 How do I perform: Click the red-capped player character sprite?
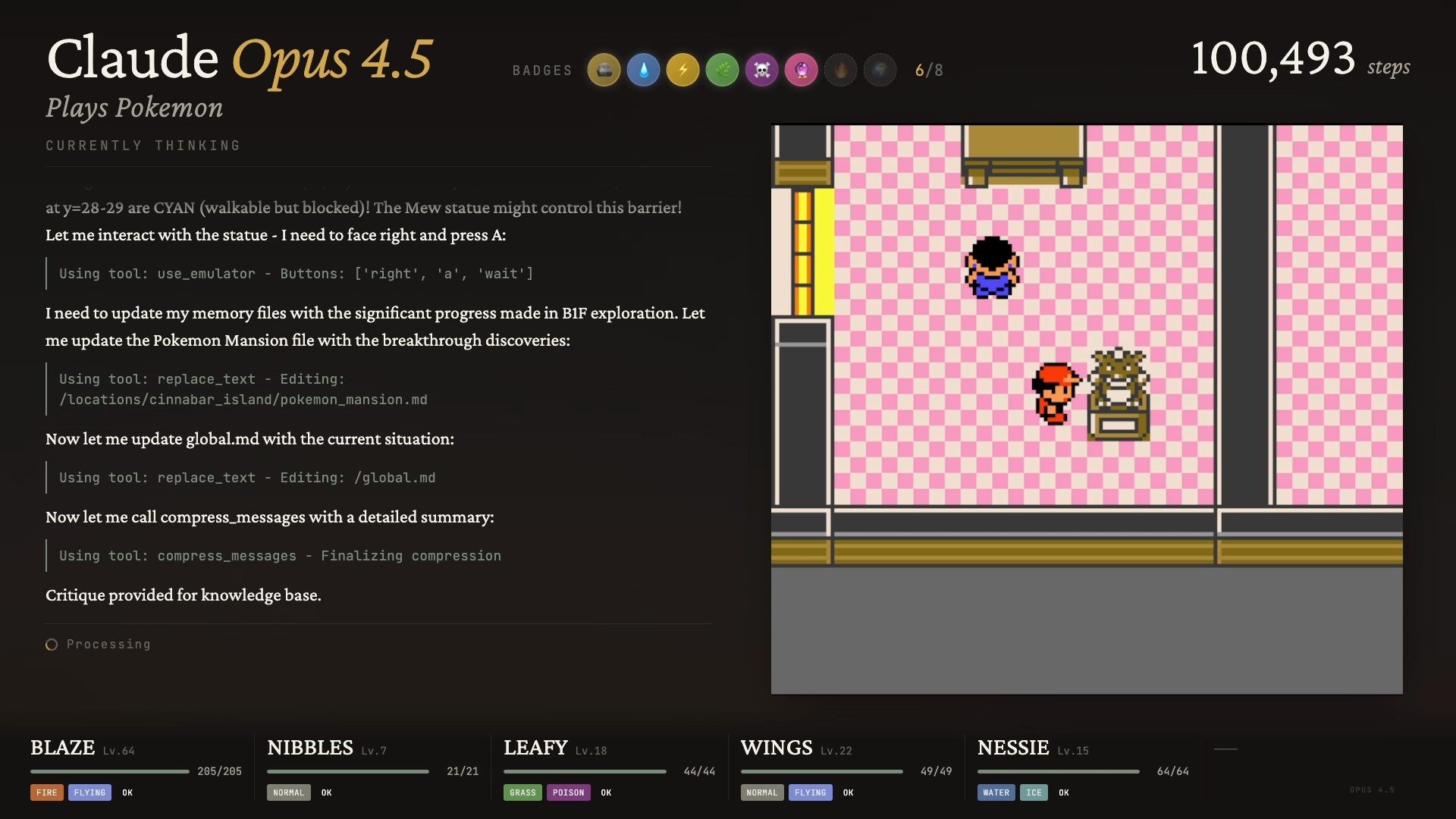point(1055,393)
